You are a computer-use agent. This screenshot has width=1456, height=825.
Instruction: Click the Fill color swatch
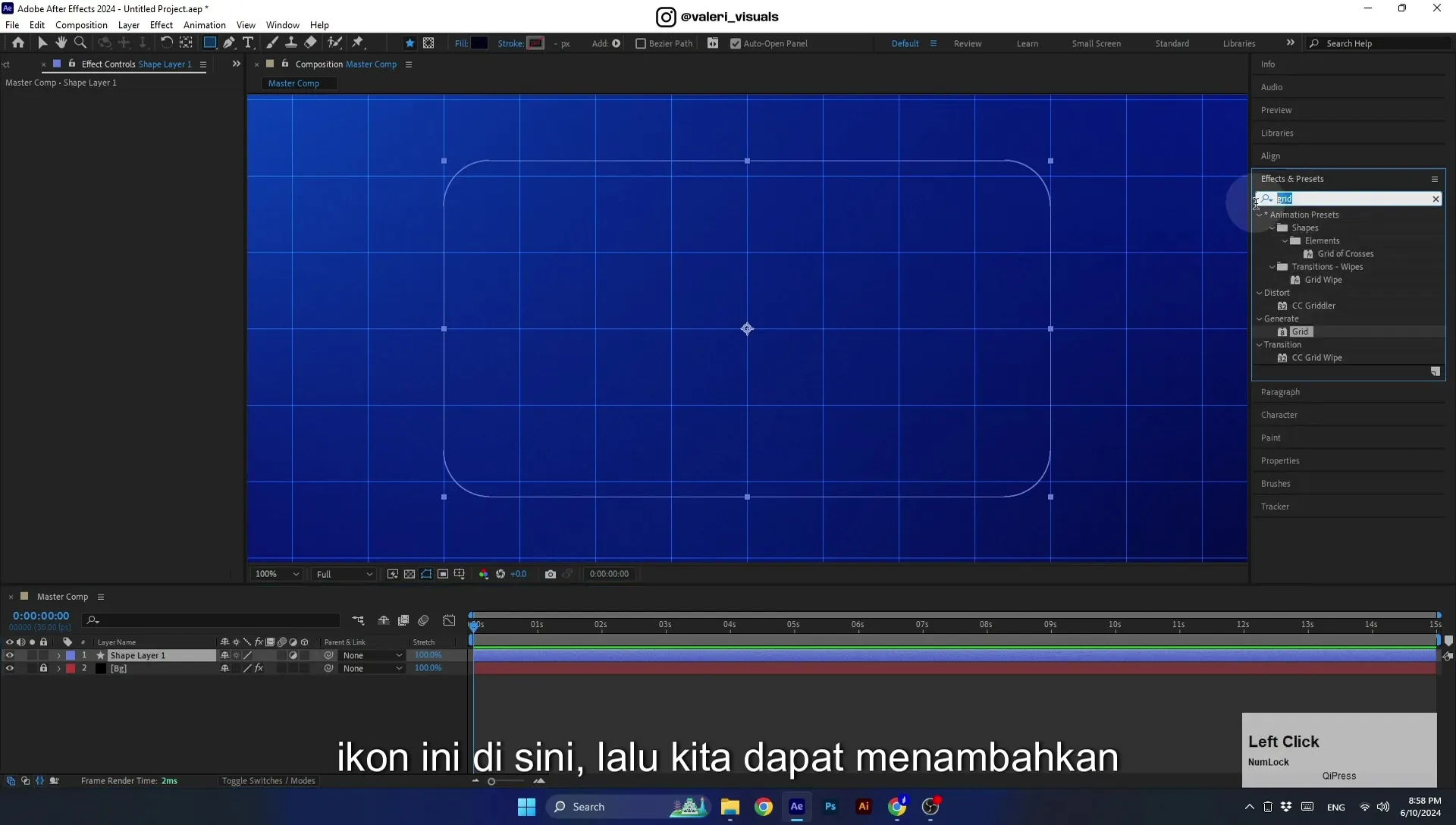479,43
